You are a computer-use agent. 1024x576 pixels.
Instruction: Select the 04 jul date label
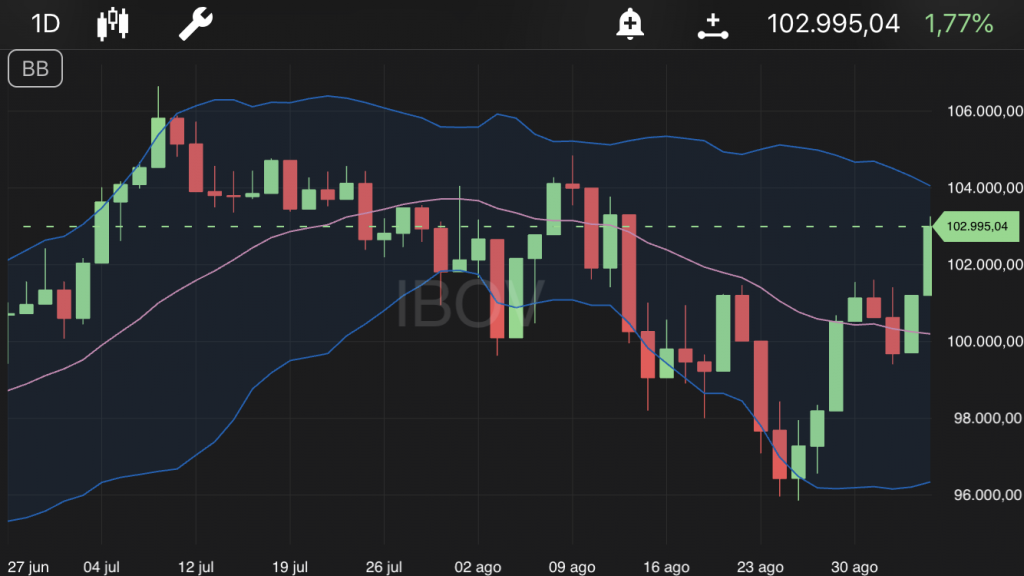(x=101, y=567)
